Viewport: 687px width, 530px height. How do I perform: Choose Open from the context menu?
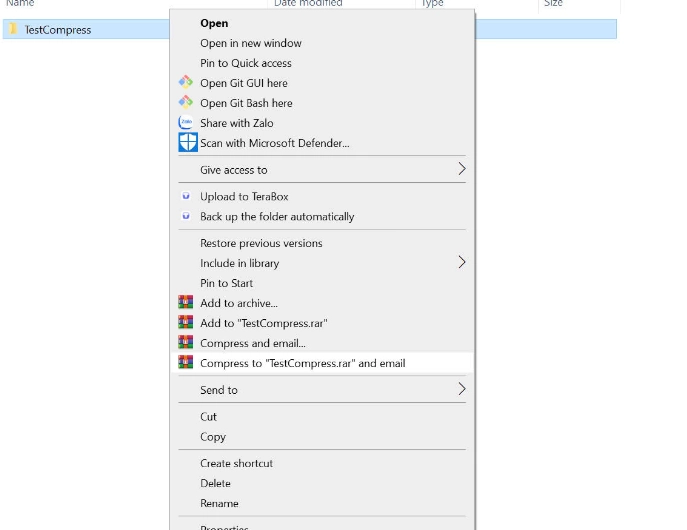click(x=322, y=23)
